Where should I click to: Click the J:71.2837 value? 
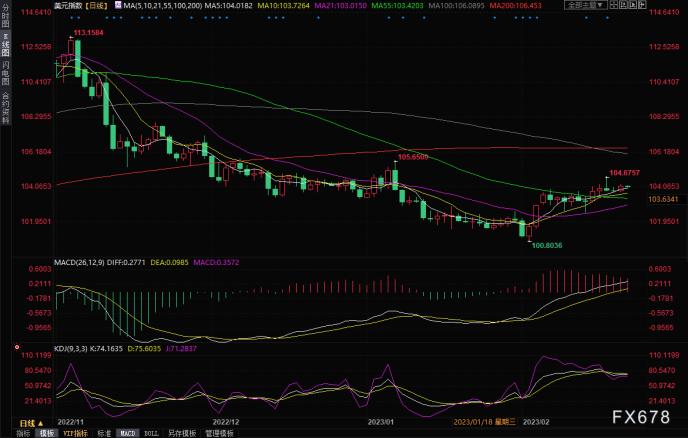(181, 348)
